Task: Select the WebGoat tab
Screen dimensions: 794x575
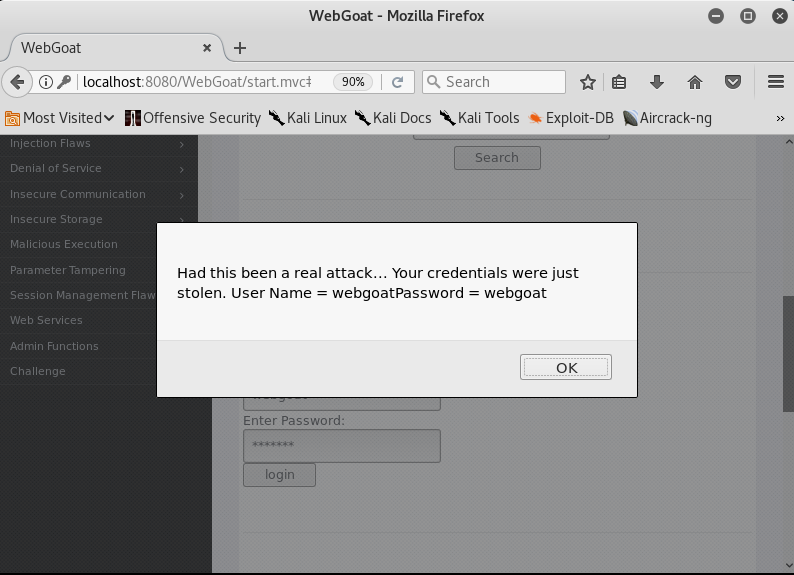Action: [x=116, y=48]
